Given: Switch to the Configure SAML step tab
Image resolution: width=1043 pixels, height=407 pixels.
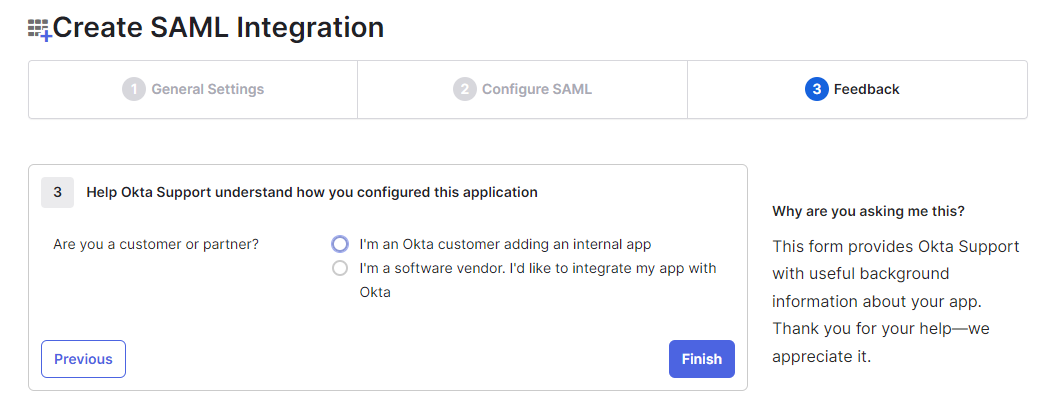Looking at the screenshot, I should click(522, 89).
